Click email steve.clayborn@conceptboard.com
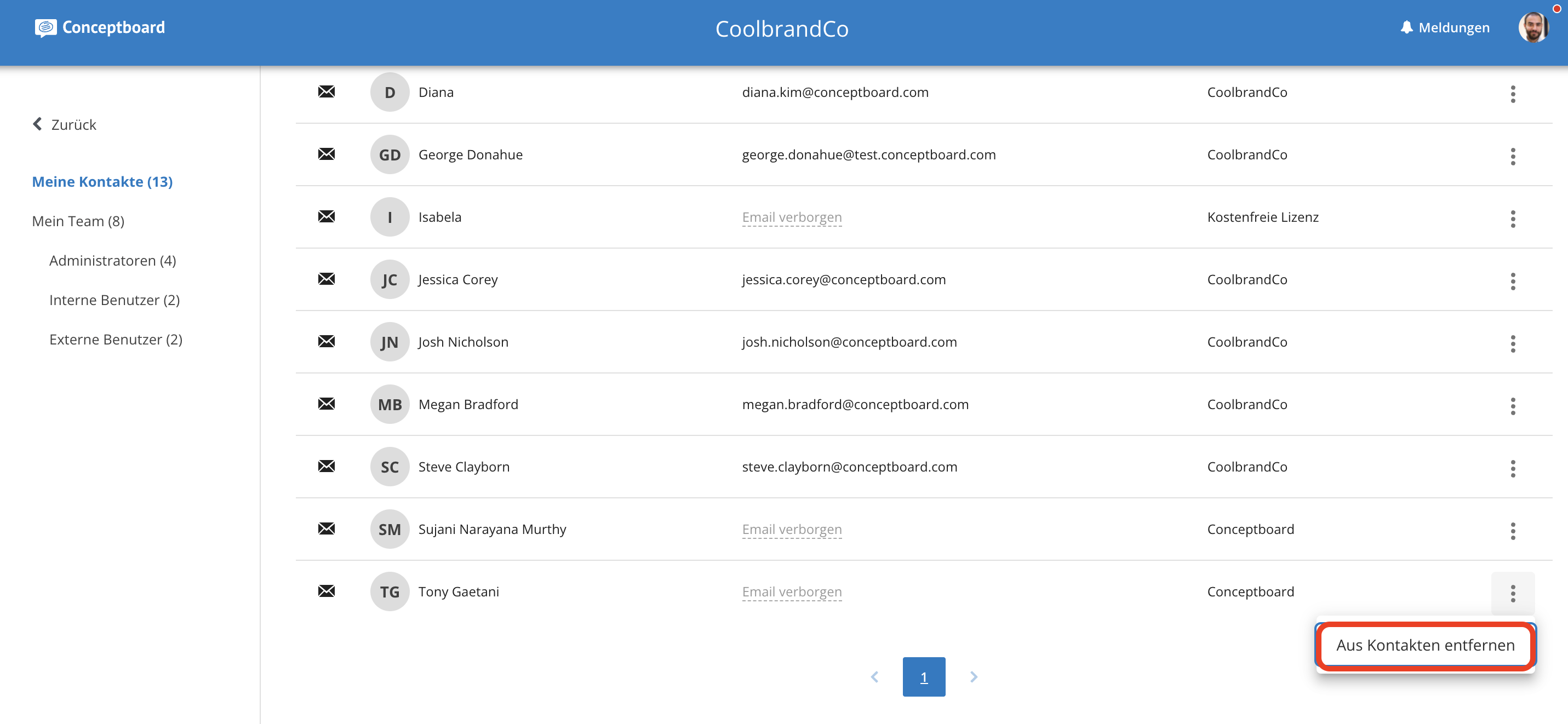This screenshot has width=1568, height=724. coord(849,467)
